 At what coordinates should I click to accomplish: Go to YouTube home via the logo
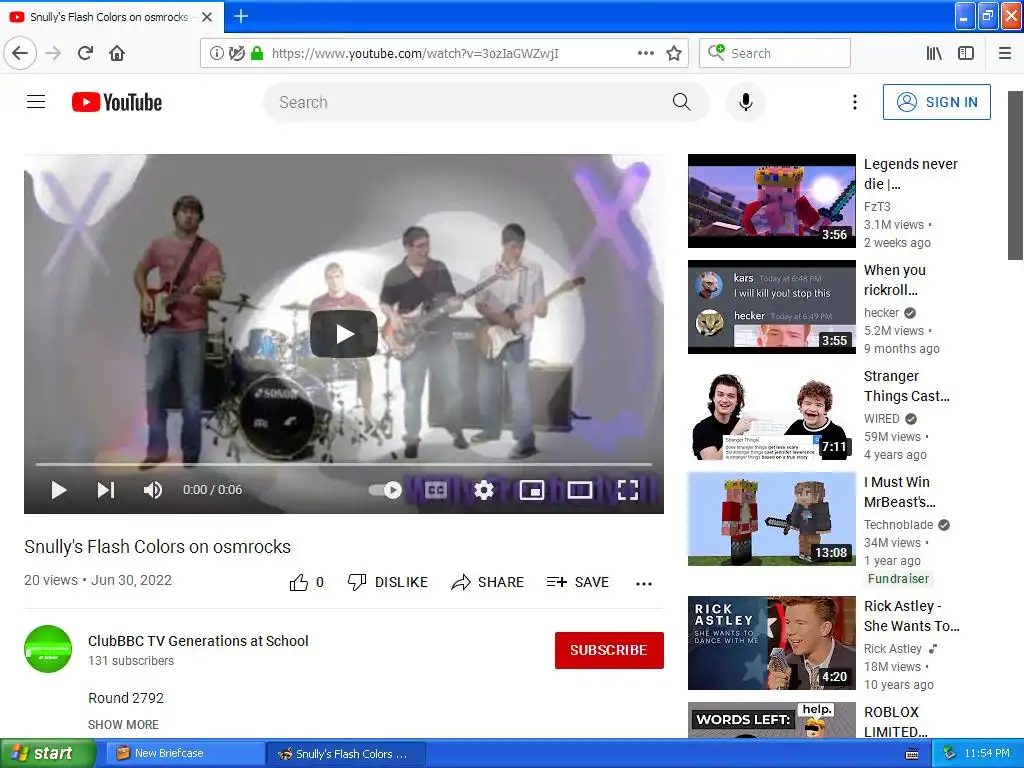[x=117, y=102]
